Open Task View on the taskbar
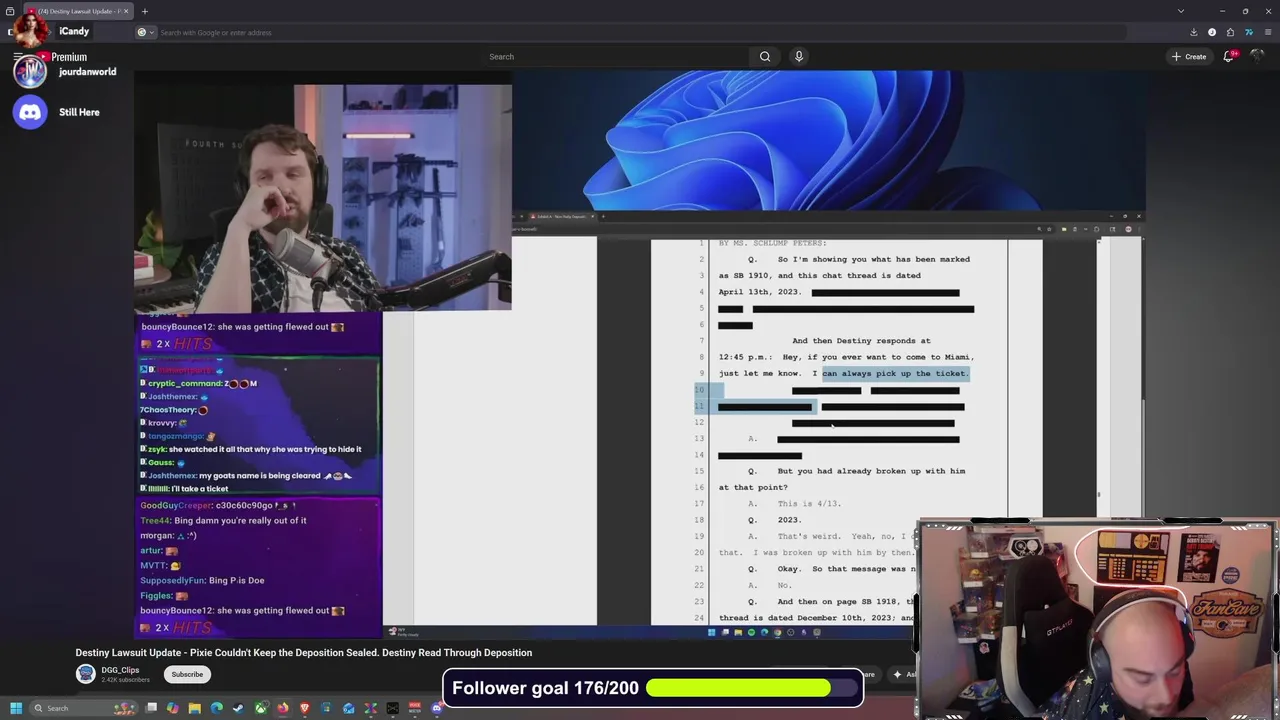This screenshot has height=720, width=1280. pyautogui.click(x=151, y=708)
